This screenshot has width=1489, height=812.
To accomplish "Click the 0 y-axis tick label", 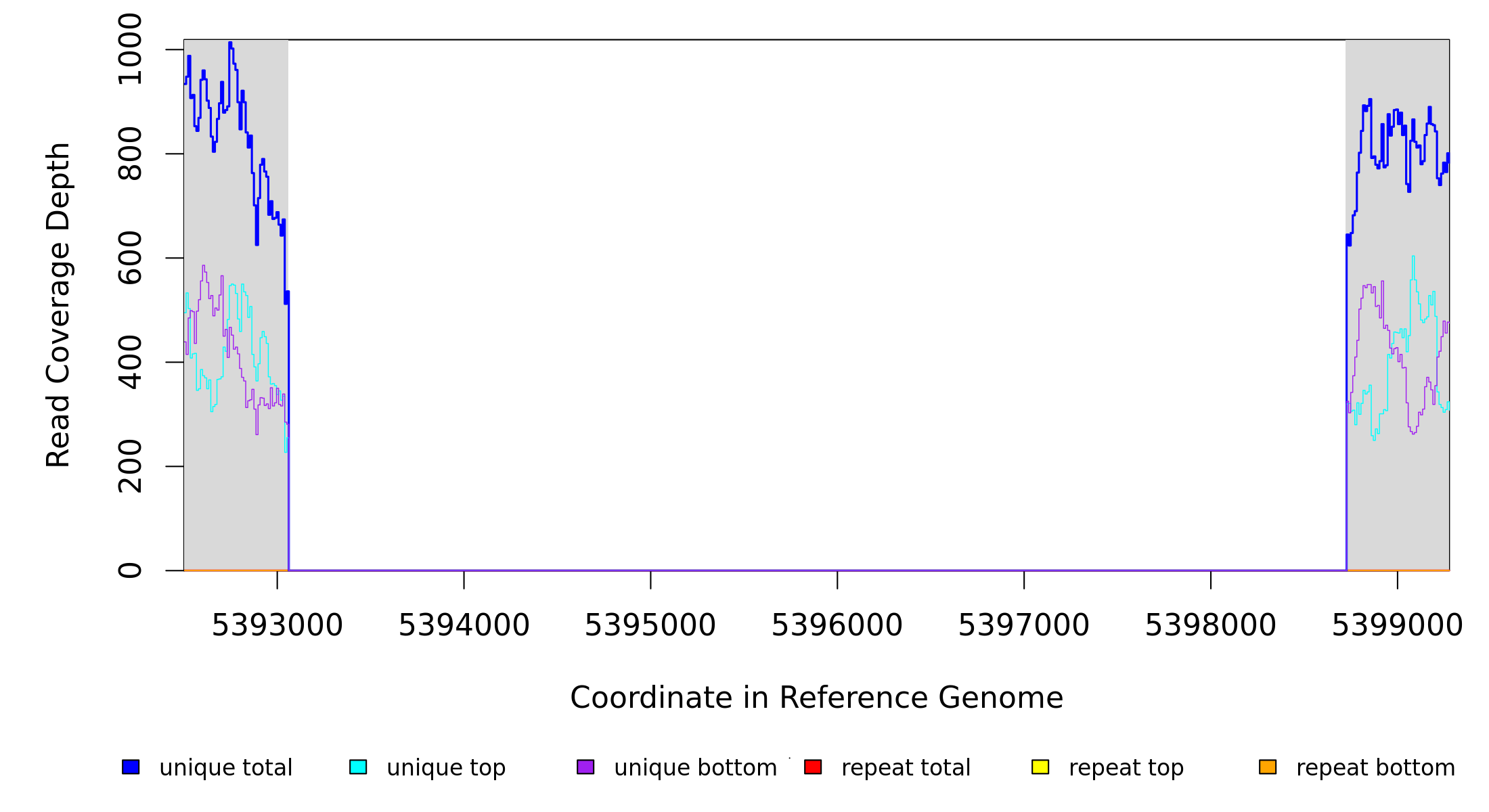I will point(129,570).
